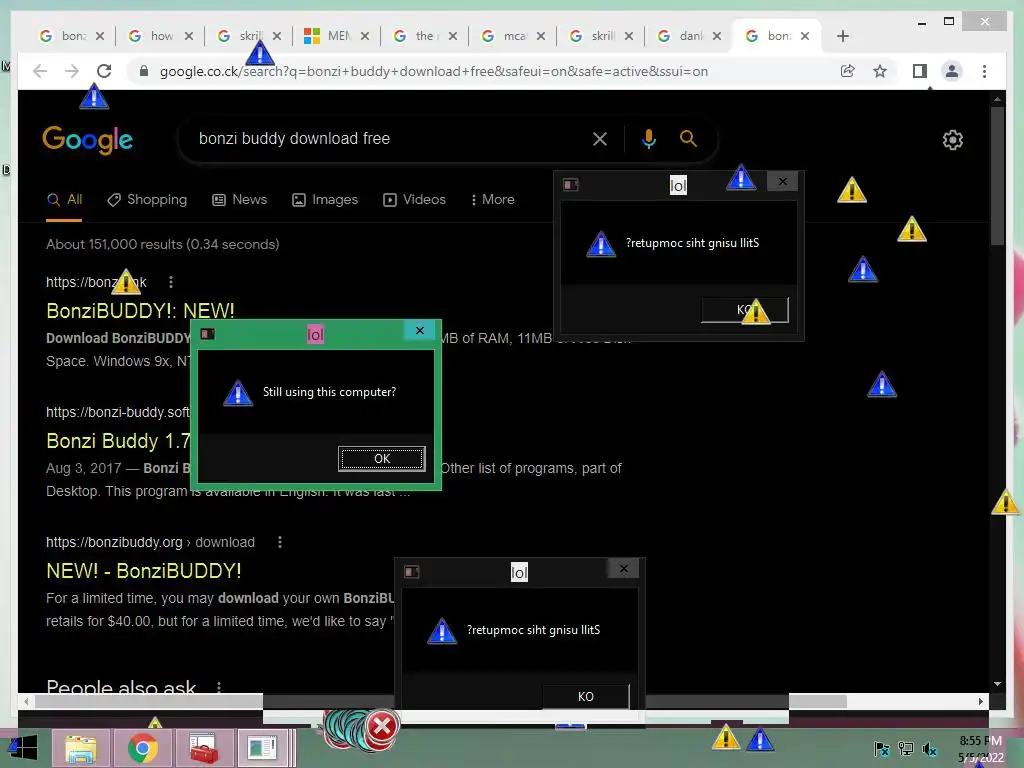This screenshot has width=1024, height=768.
Task: Open the 'Bonzi Buddy 1.7' result link
Action: (x=118, y=441)
